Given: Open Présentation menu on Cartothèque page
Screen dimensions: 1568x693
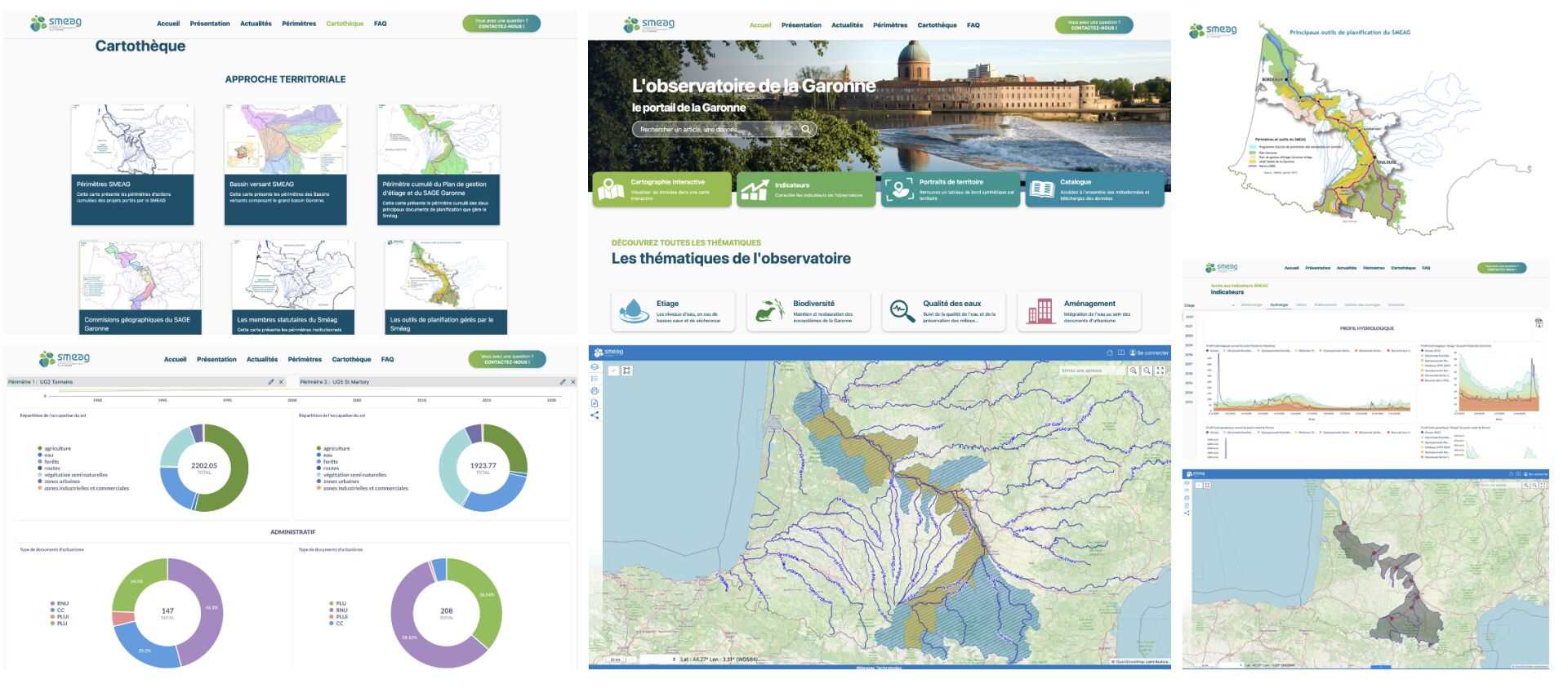Looking at the screenshot, I should [x=210, y=24].
